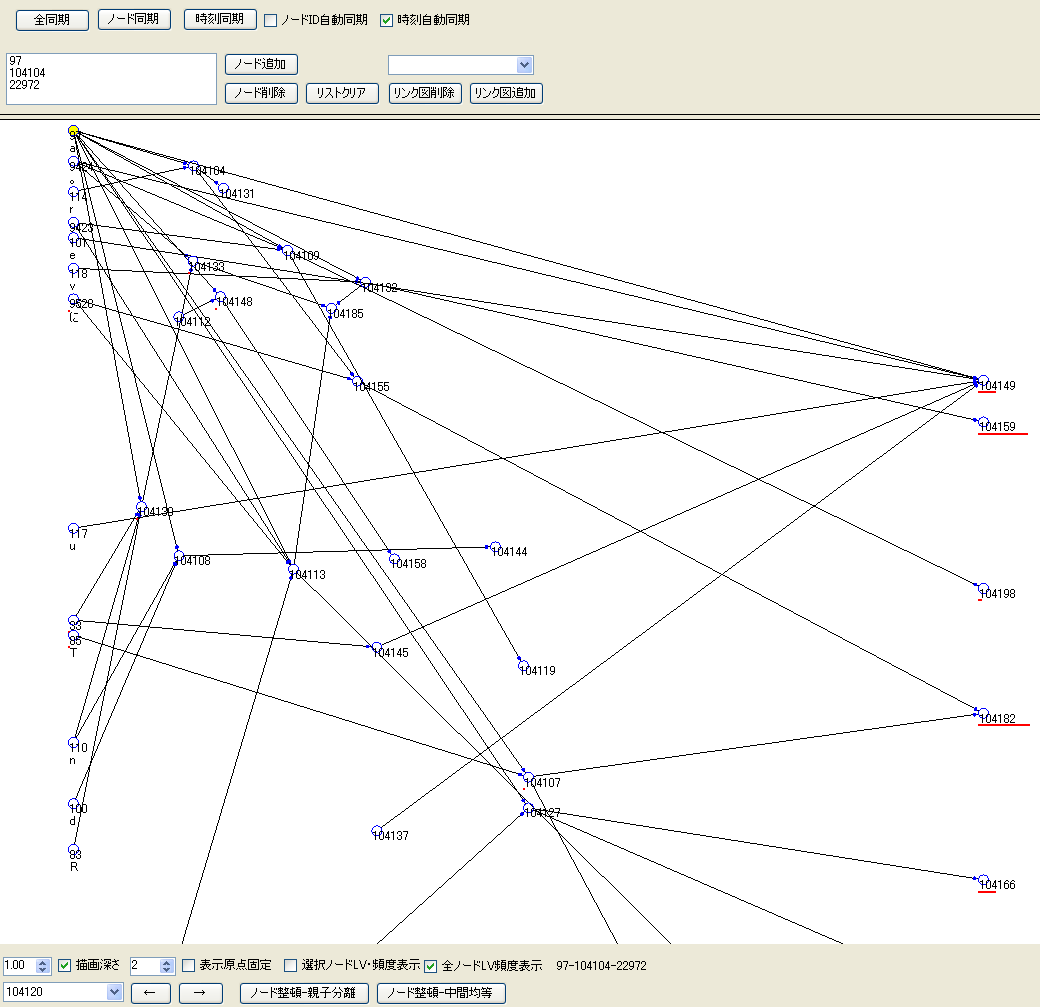Select node circle 104144
The height and width of the screenshot is (1007, 1040).
[496, 546]
